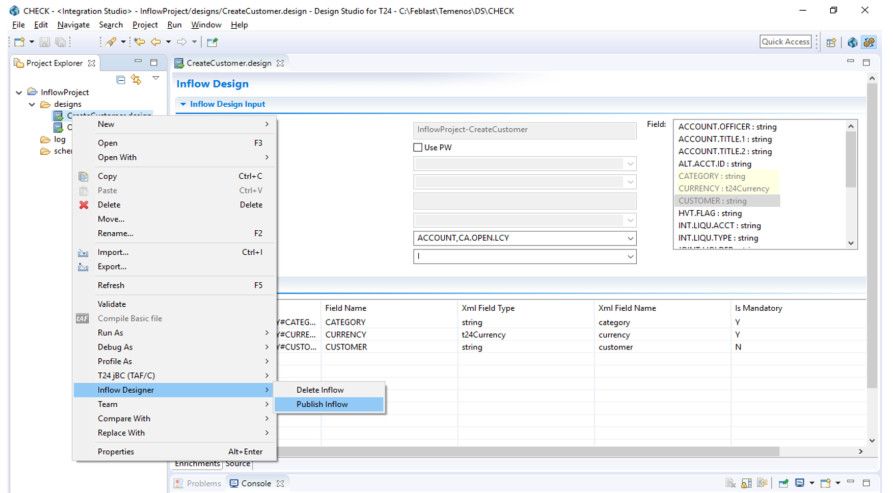
Task: Collapse the InflowProject tree node
Action: click(x=20, y=92)
